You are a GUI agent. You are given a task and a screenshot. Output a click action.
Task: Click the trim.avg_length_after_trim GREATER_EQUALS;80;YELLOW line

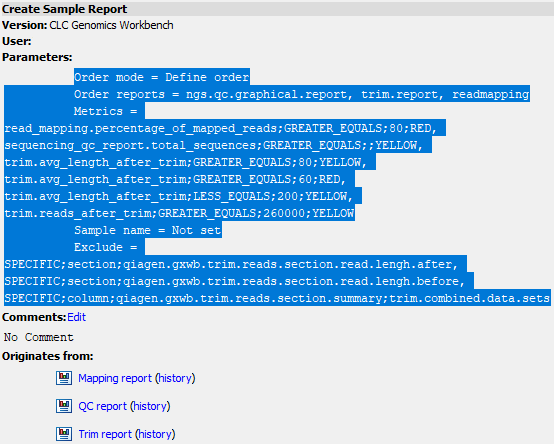click(186, 162)
